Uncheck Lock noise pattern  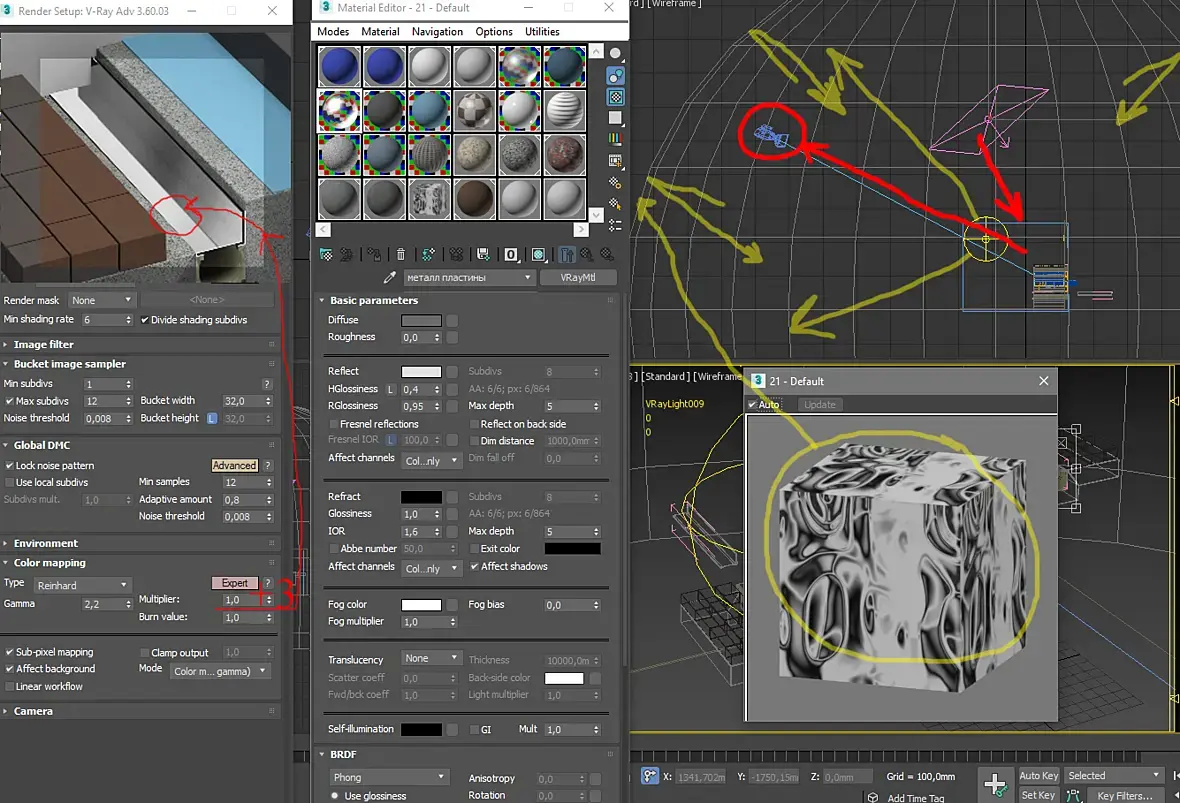(9, 466)
